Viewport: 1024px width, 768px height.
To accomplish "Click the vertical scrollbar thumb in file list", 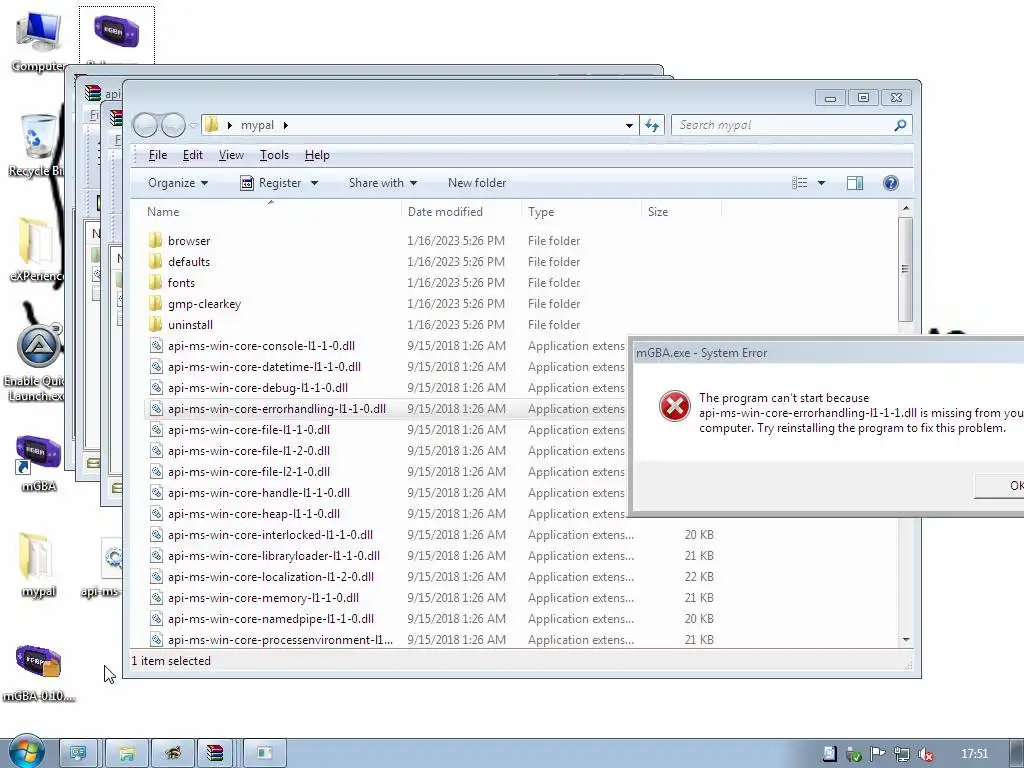I will 905,269.
